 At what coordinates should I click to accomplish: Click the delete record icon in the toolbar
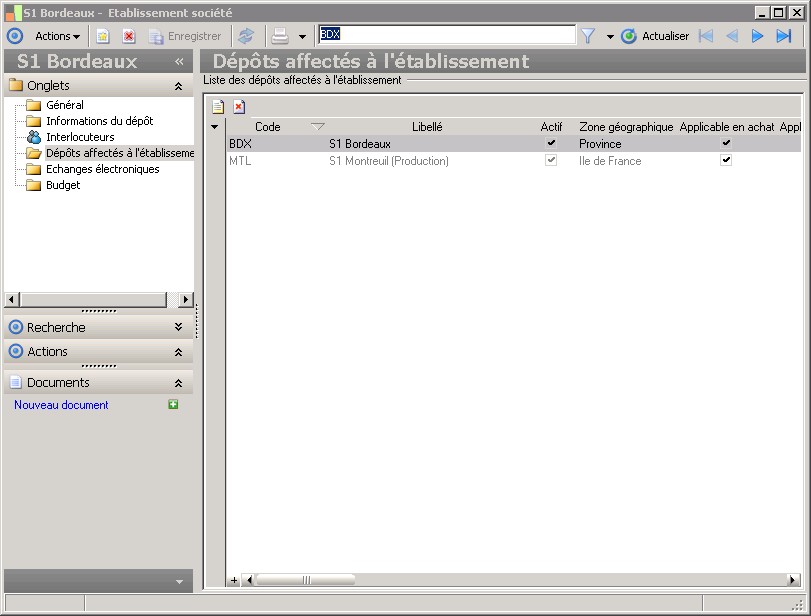click(129, 36)
